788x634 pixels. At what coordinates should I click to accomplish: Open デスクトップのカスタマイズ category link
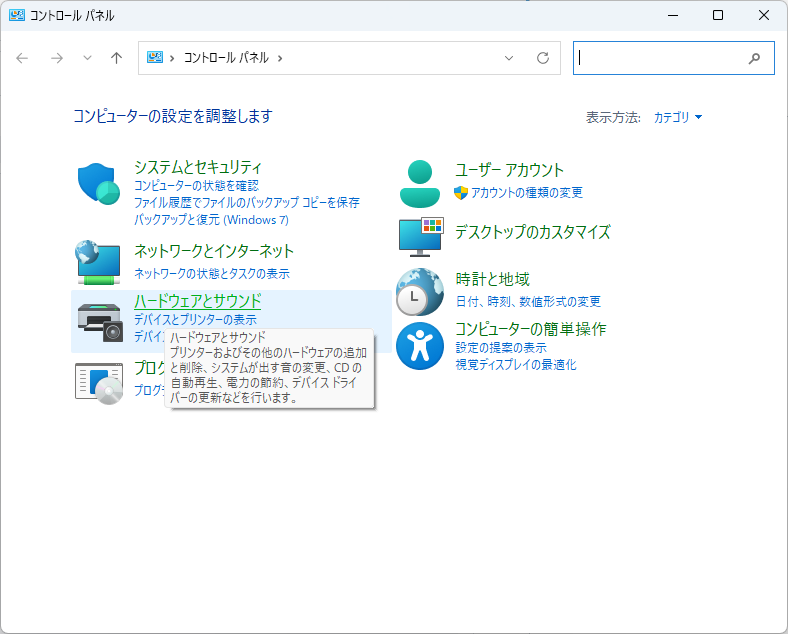click(533, 232)
